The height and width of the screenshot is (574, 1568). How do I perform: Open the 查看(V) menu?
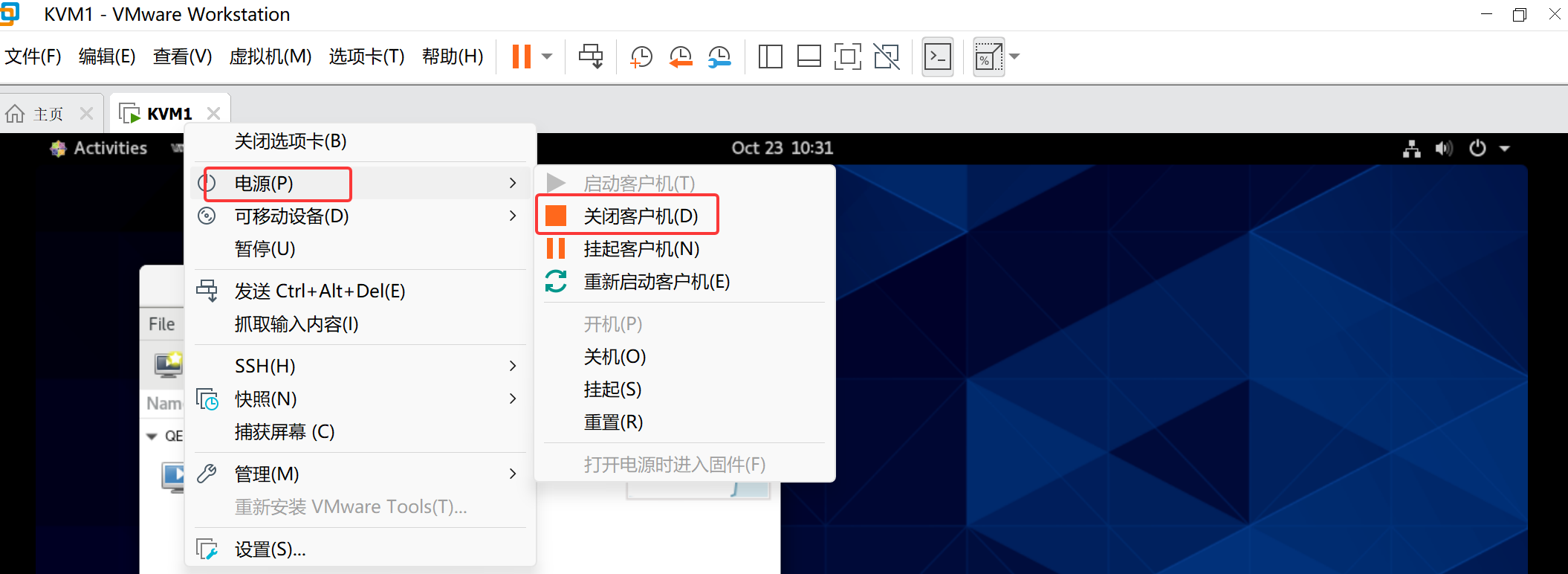pyautogui.click(x=182, y=57)
